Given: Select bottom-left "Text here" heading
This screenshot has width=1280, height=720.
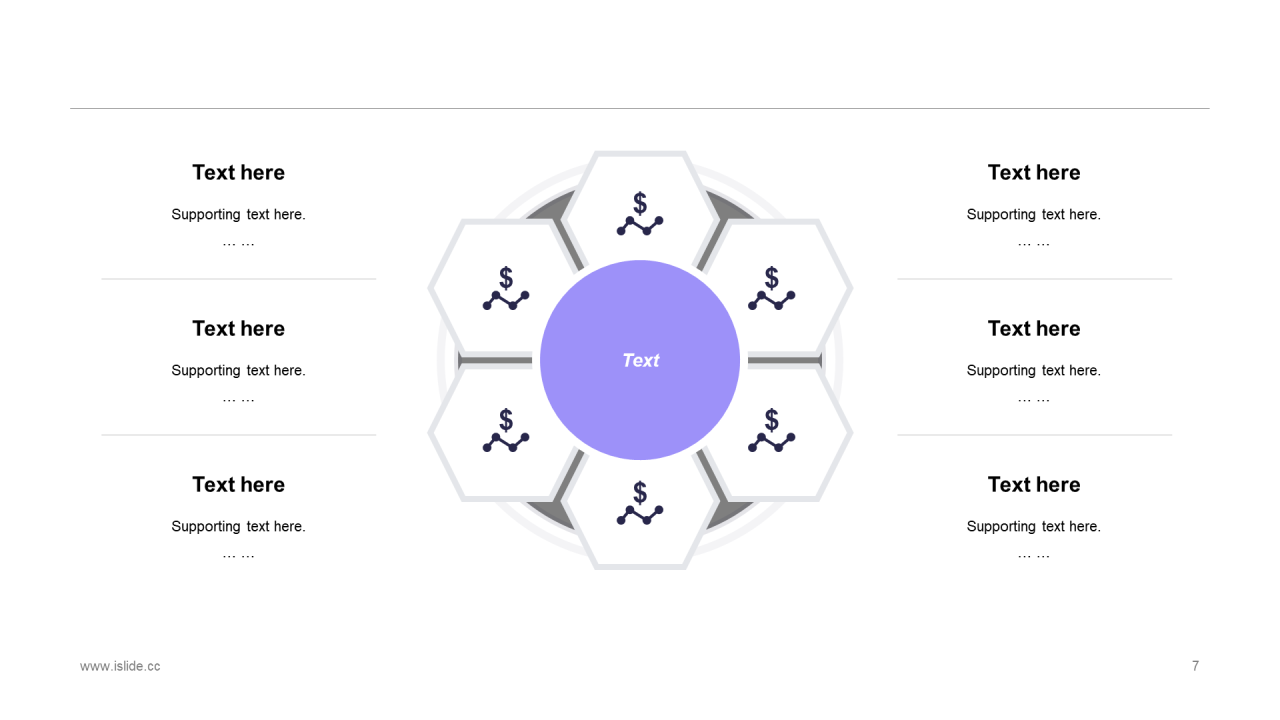Looking at the screenshot, I should pyautogui.click(x=238, y=484).
